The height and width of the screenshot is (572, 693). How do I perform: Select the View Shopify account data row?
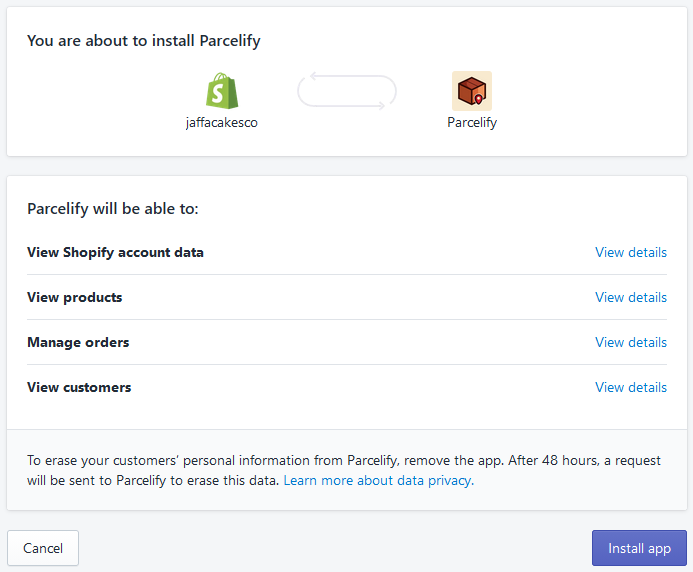tap(347, 252)
